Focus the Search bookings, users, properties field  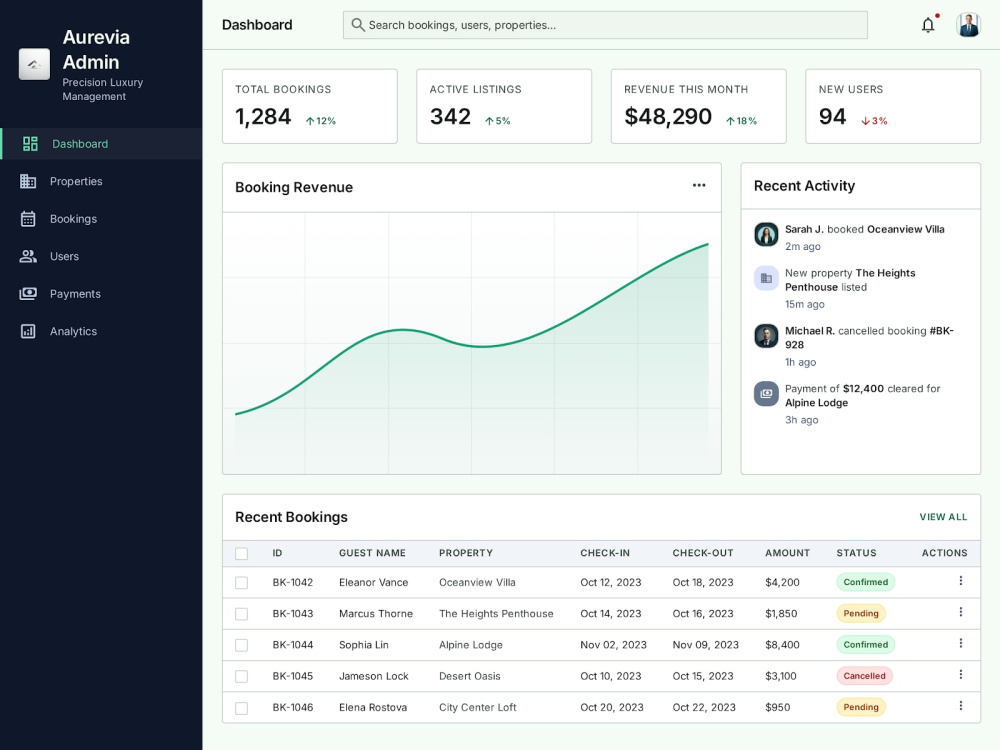[x=605, y=25]
